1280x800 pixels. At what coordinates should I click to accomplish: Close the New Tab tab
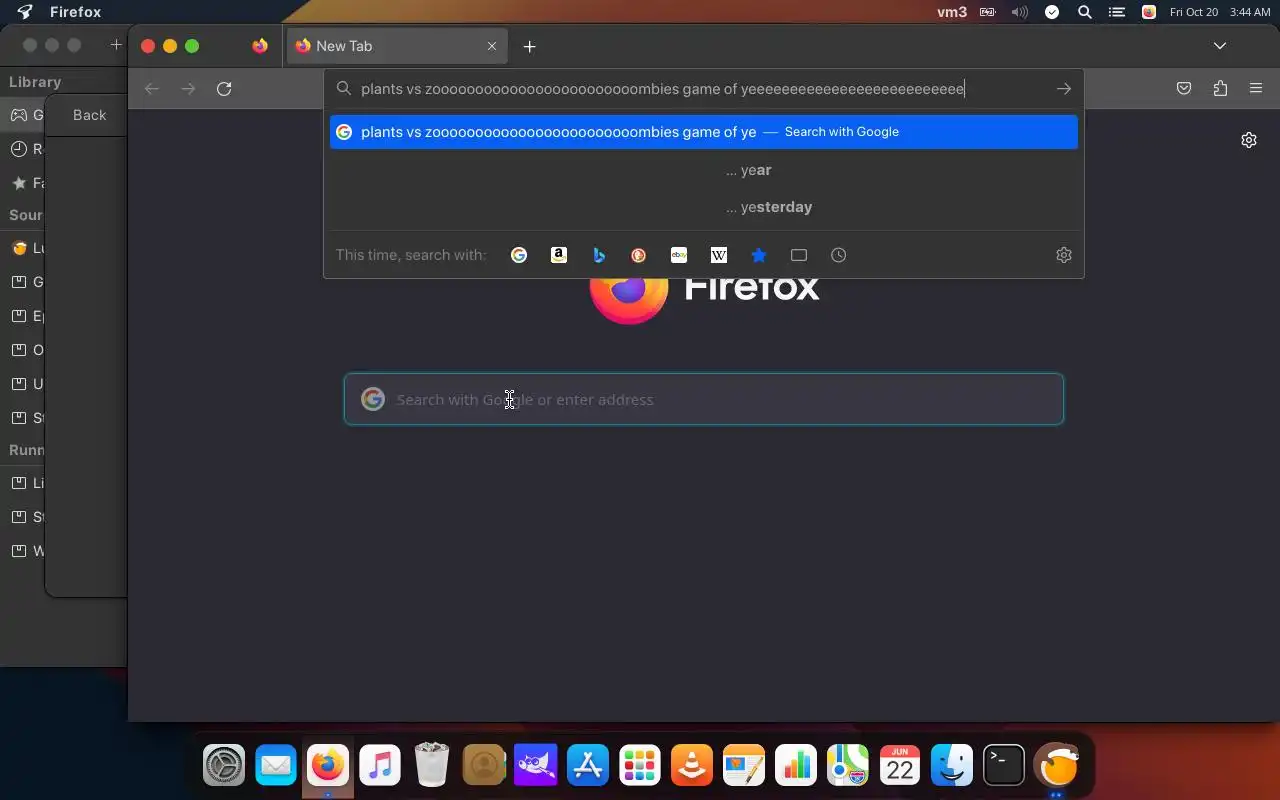[x=492, y=46]
